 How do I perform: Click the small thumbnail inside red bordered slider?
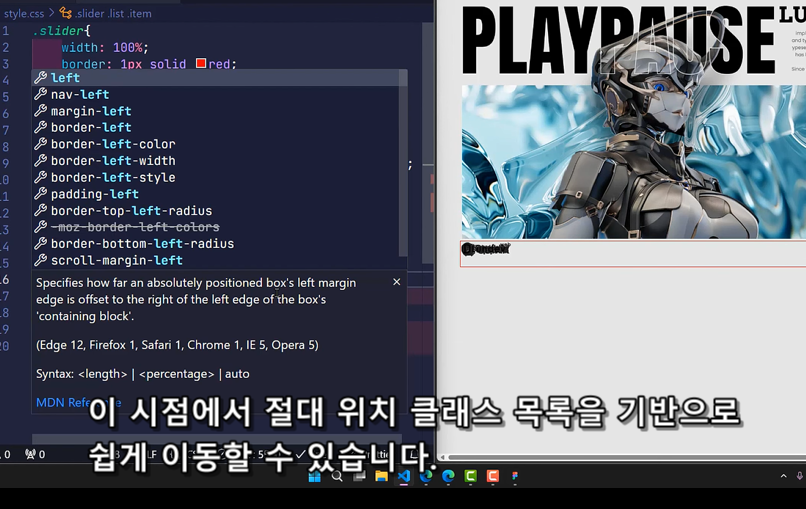point(485,249)
